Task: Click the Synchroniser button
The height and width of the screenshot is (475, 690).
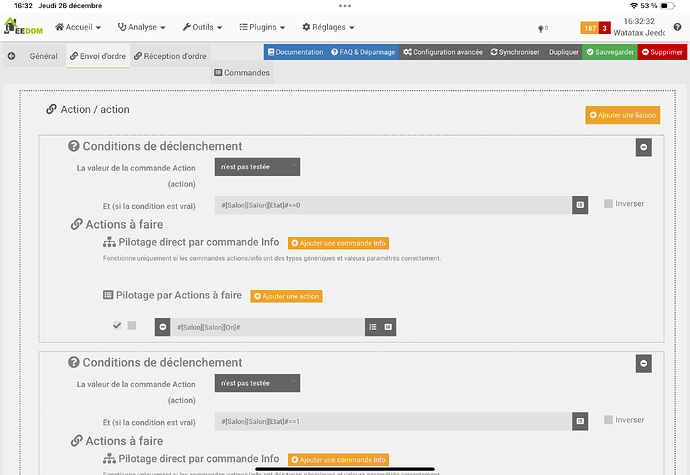Action: point(515,52)
